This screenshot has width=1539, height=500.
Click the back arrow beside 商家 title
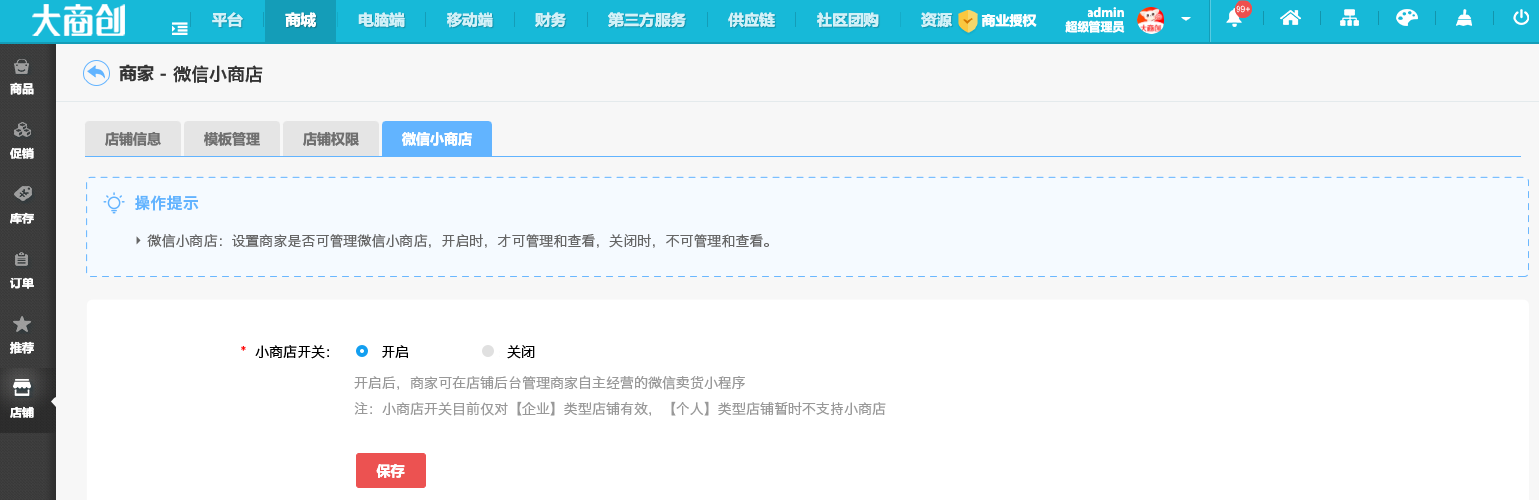(x=97, y=73)
